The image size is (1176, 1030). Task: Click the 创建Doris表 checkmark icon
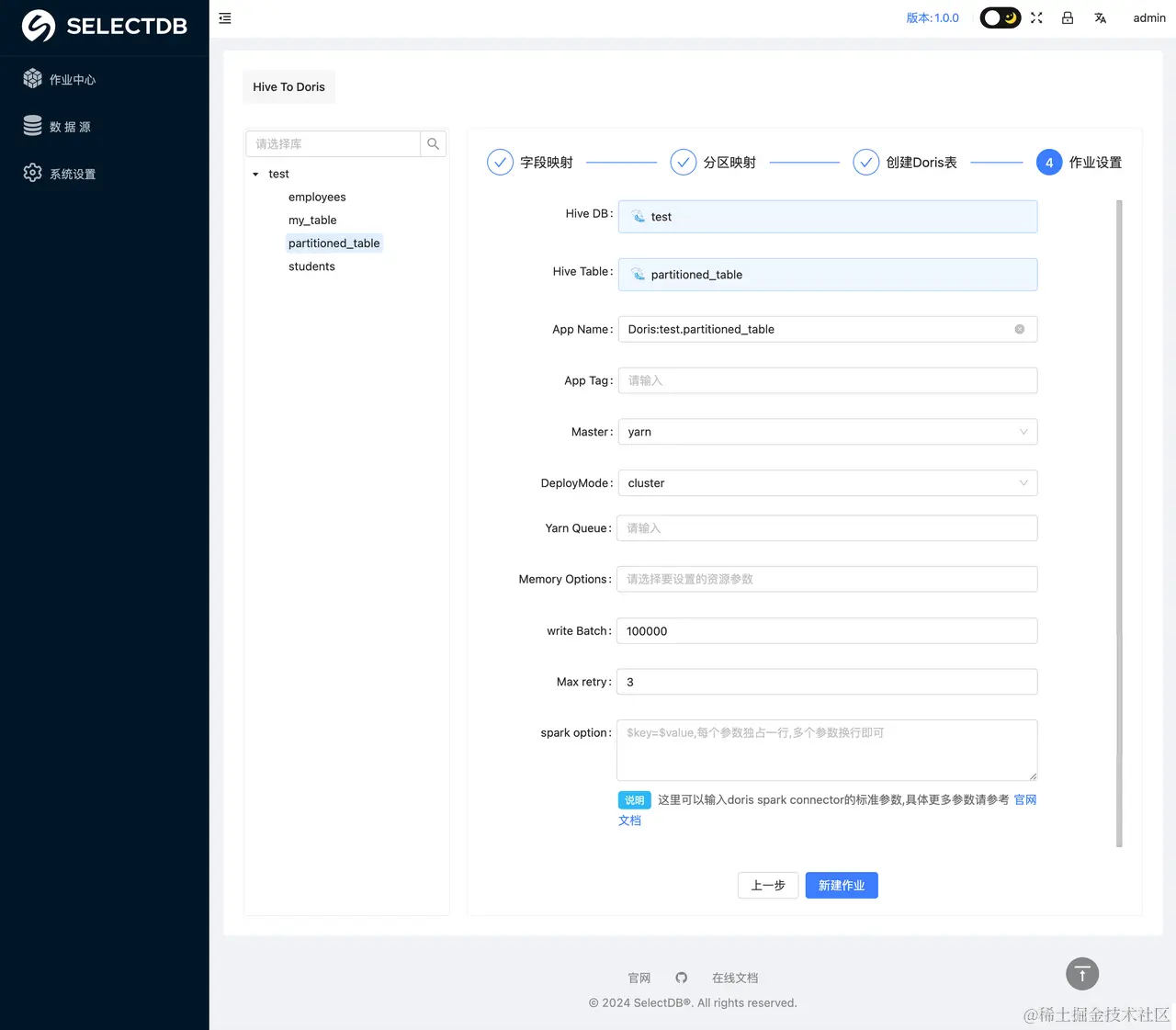tap(866, 163)
